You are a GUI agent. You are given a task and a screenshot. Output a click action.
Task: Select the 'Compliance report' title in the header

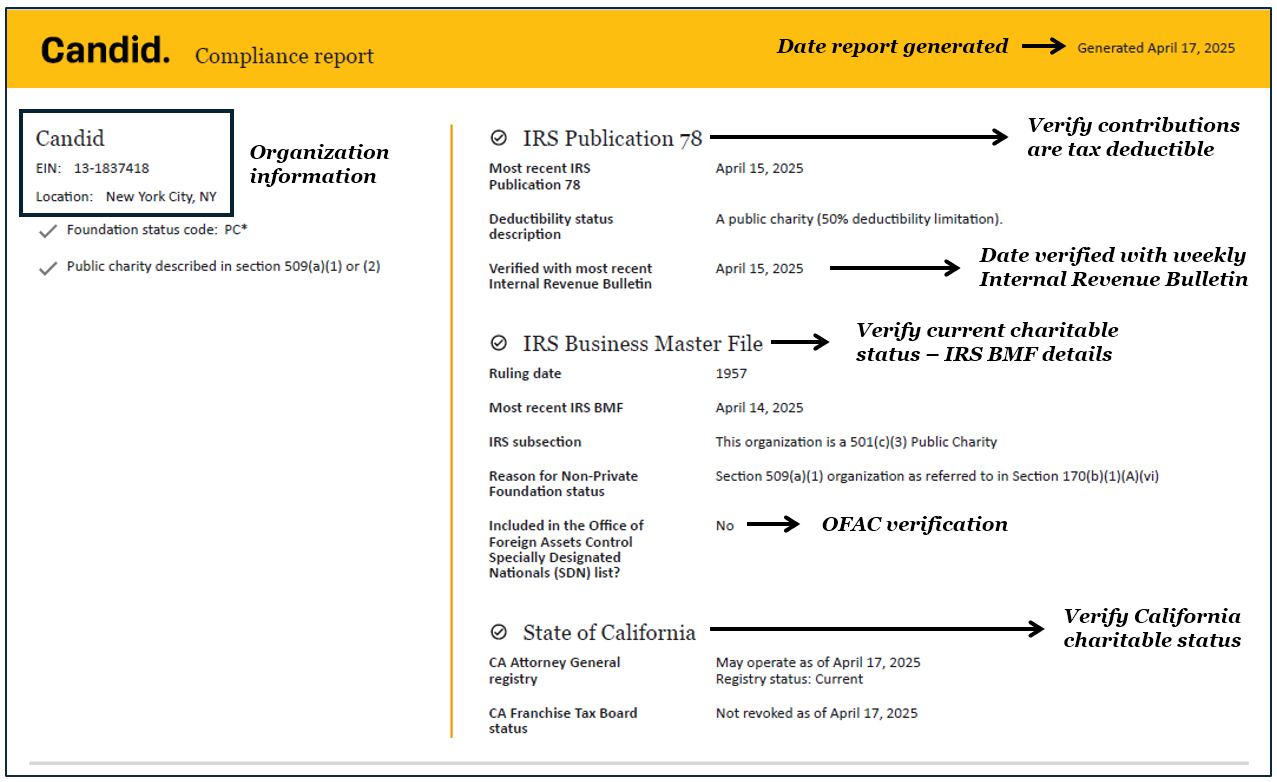click(x=284, y=56)
